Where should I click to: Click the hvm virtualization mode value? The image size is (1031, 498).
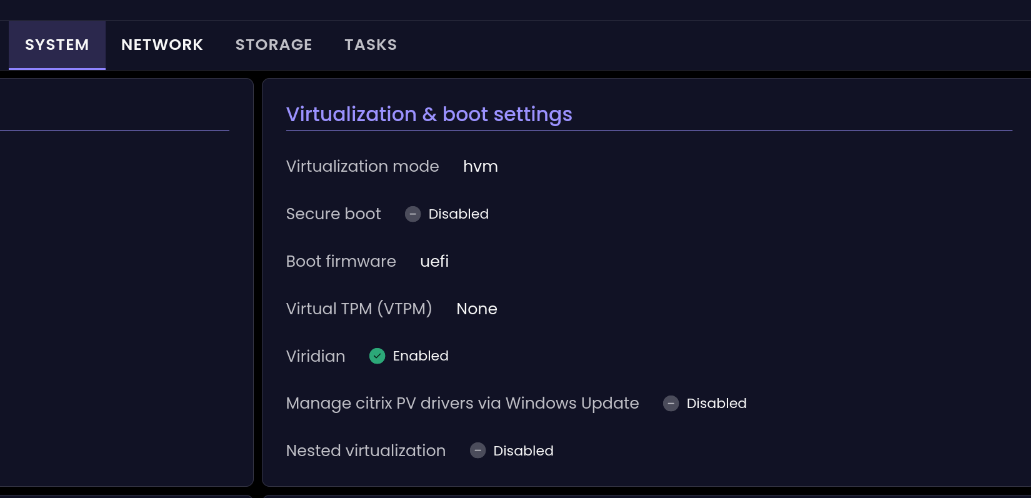480,166
